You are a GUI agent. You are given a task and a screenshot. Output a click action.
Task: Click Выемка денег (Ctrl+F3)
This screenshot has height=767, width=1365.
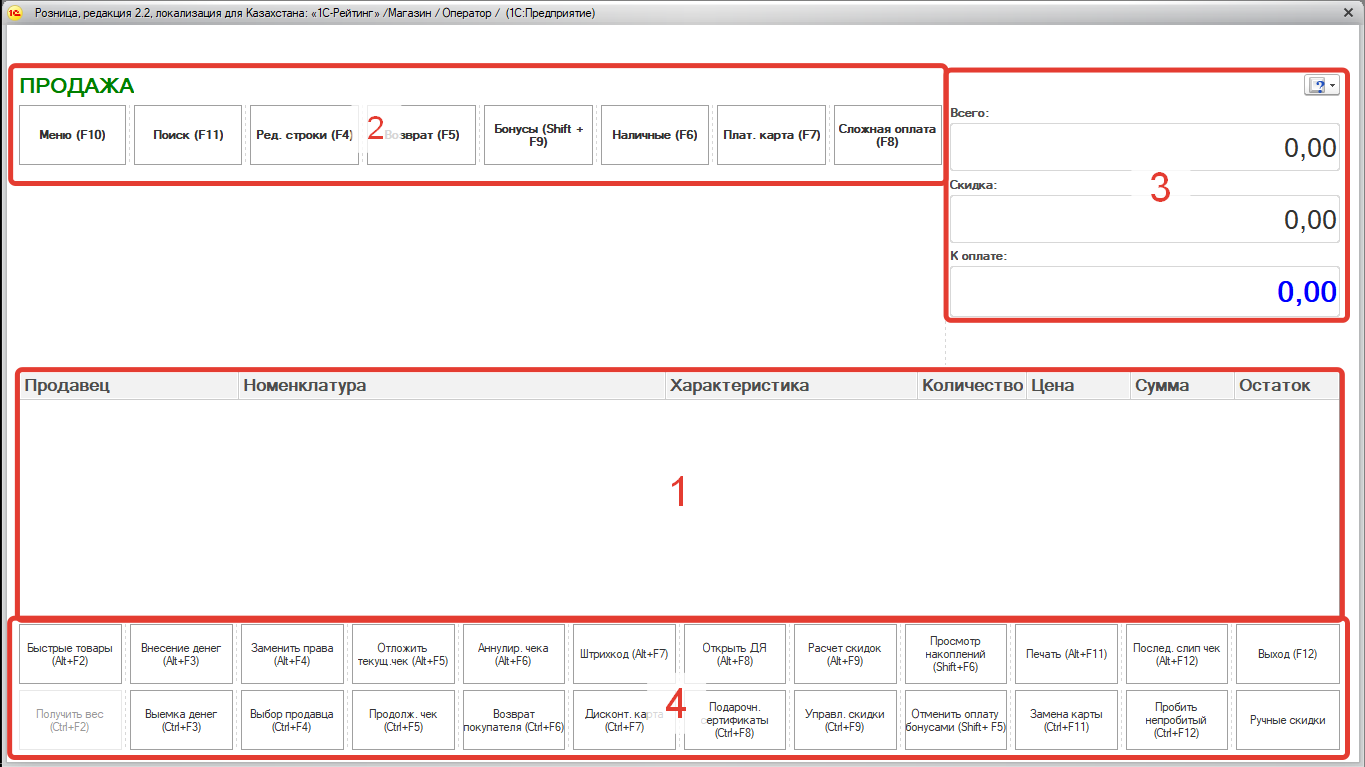[x=181, y=720]
